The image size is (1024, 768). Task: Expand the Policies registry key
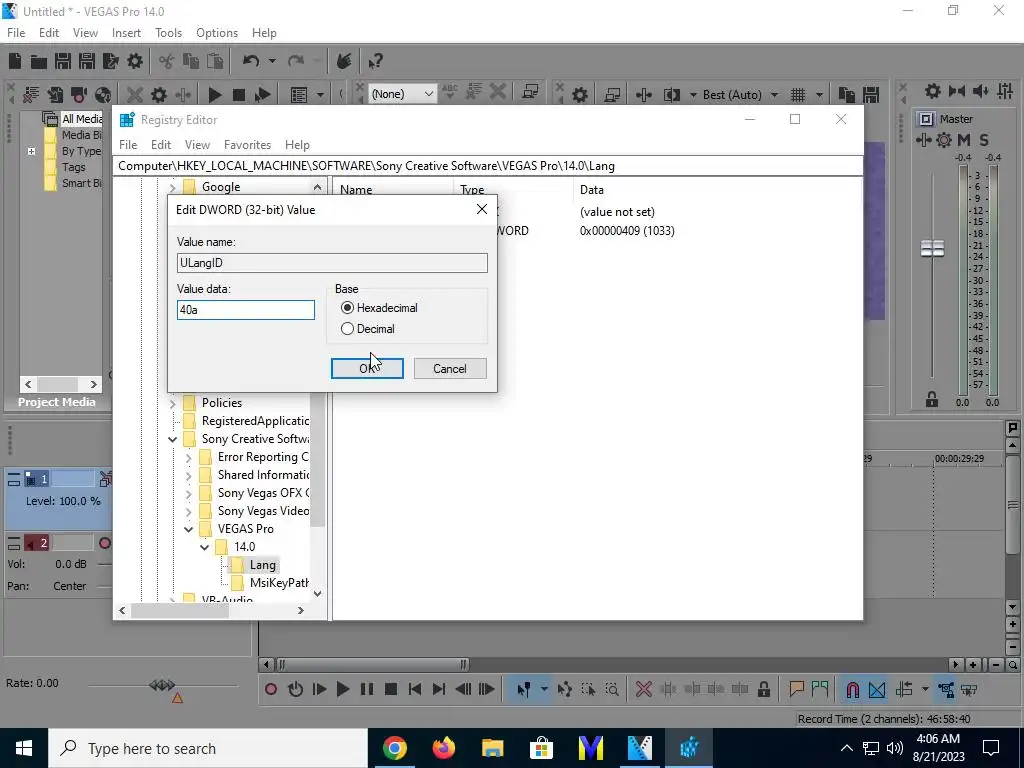pos(173,403)
